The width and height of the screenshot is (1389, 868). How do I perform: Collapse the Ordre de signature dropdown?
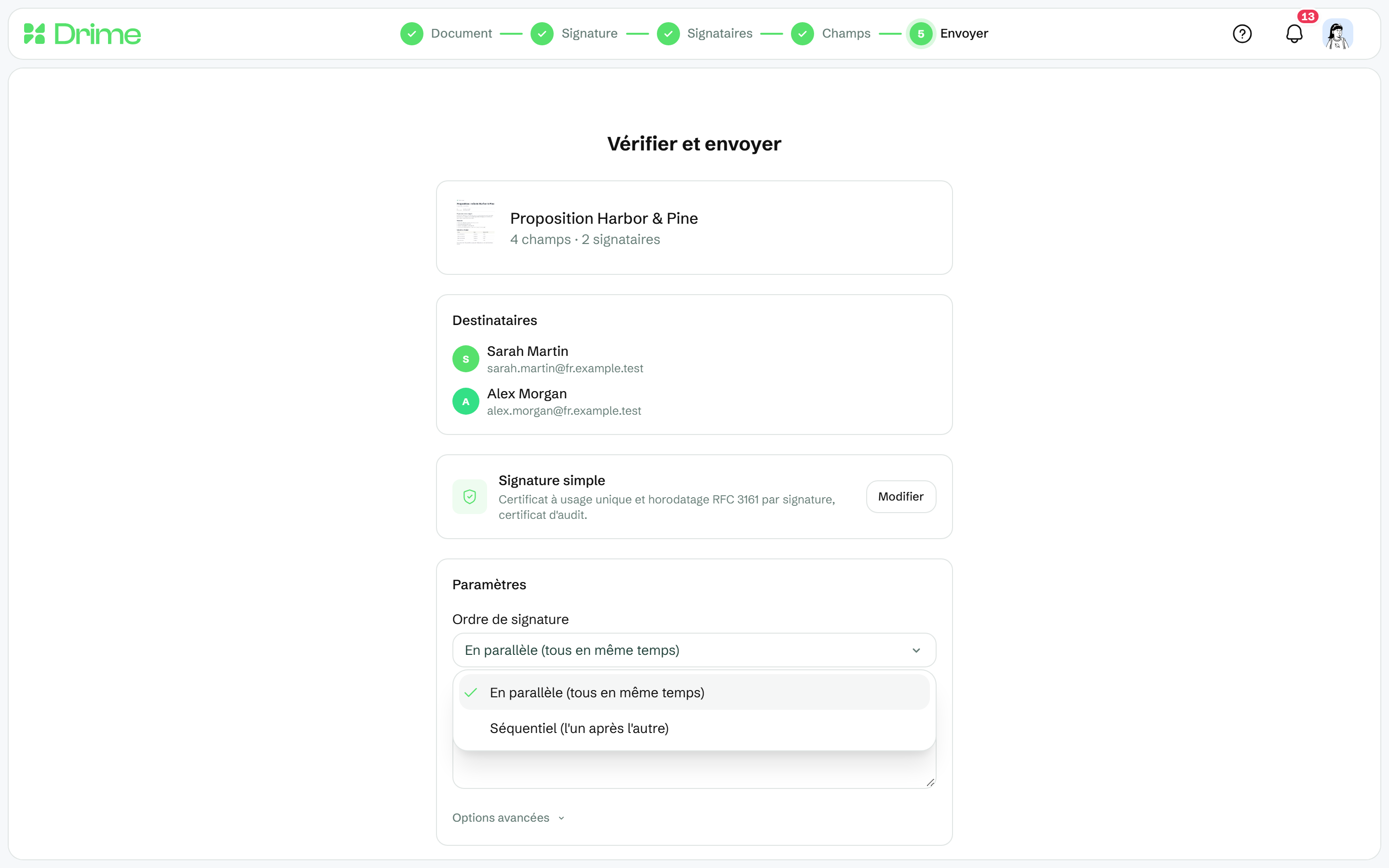pos(694,650)
